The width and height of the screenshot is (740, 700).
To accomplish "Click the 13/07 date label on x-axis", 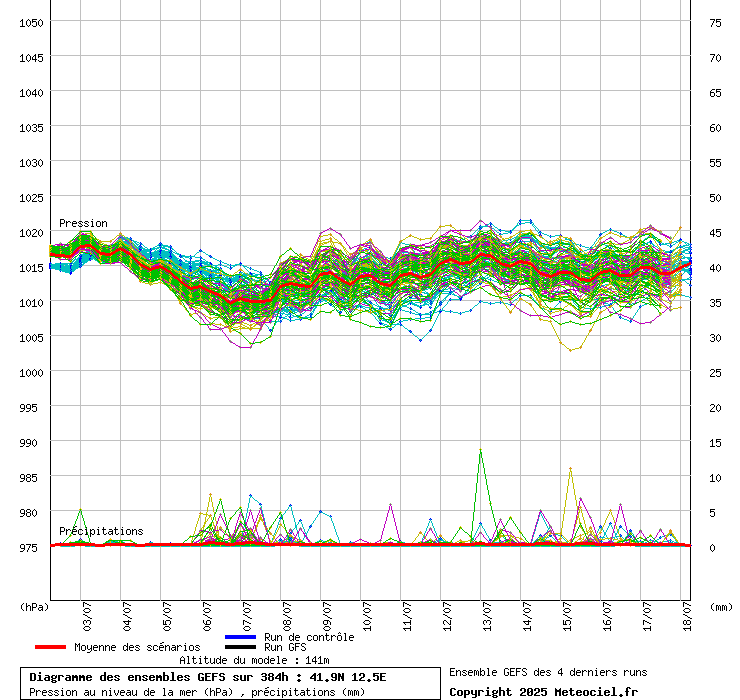I will (x=488, y=616).
